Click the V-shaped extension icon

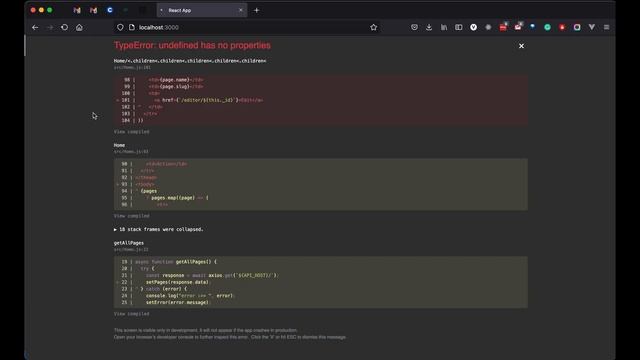pyautogui.click(x=591, y=27)
